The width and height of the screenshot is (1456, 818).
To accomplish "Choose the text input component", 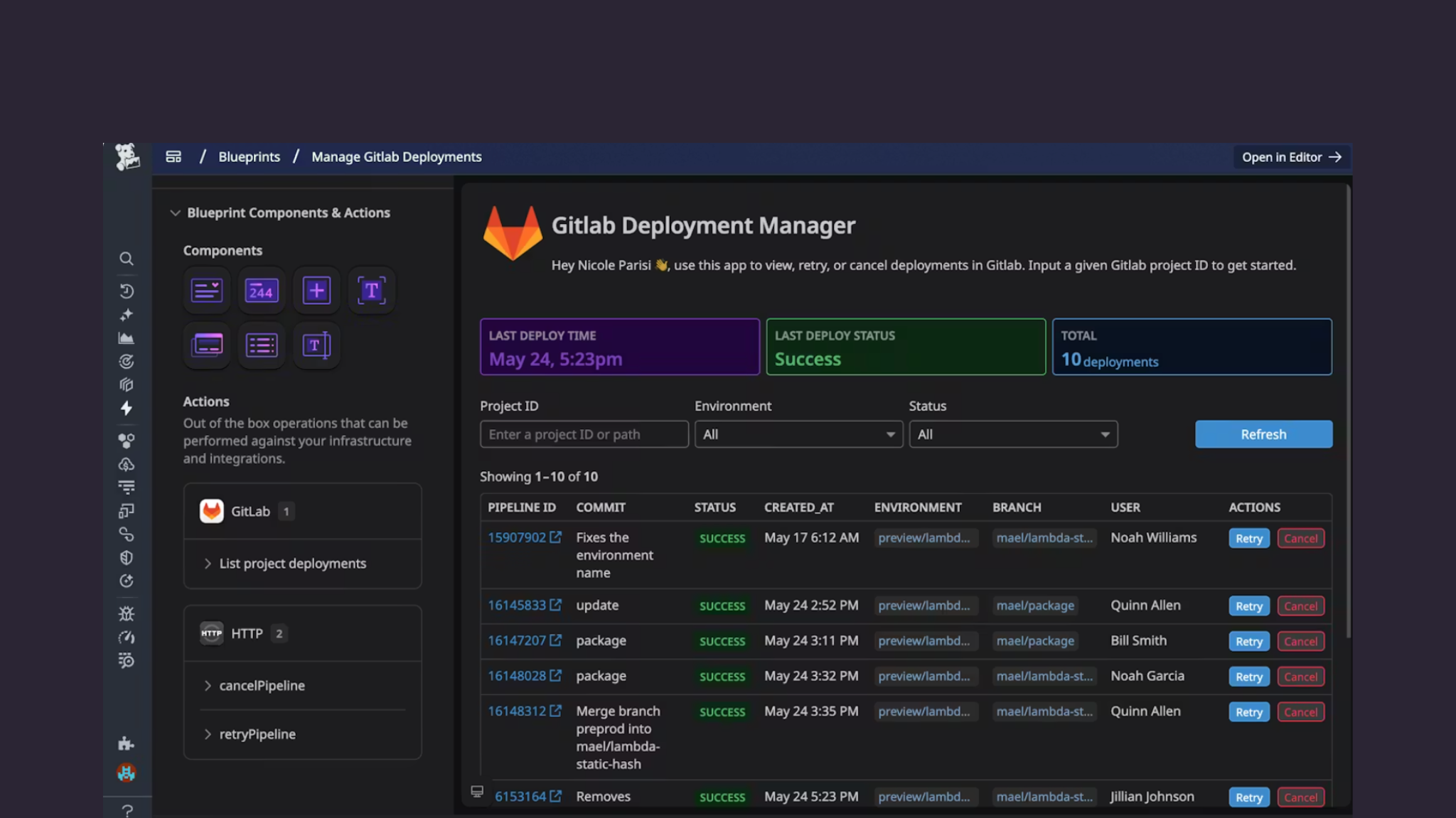I will pyautogui.click(x=316, y=345).
